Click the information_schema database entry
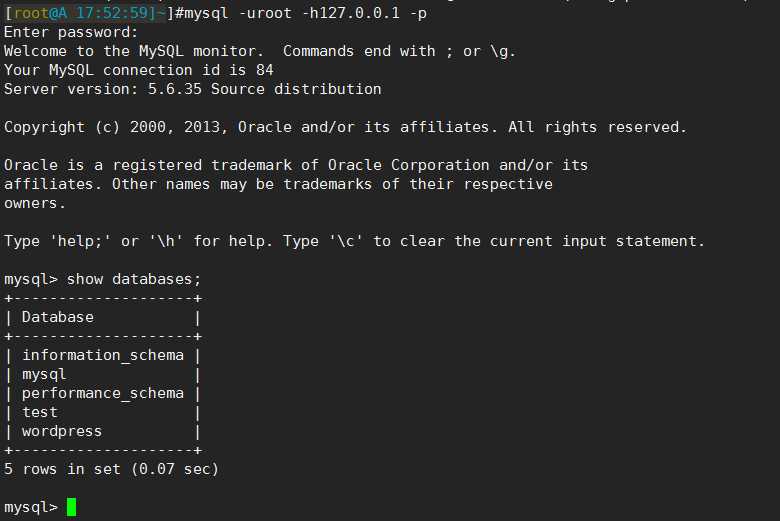 coord(103,355)
